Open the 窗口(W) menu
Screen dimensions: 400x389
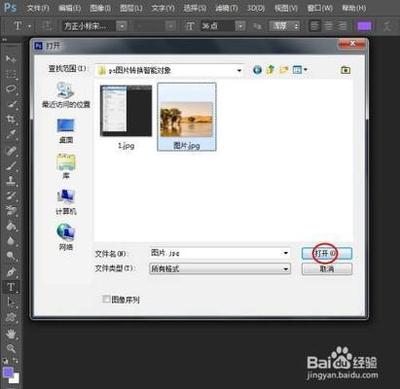pos(320,8)
